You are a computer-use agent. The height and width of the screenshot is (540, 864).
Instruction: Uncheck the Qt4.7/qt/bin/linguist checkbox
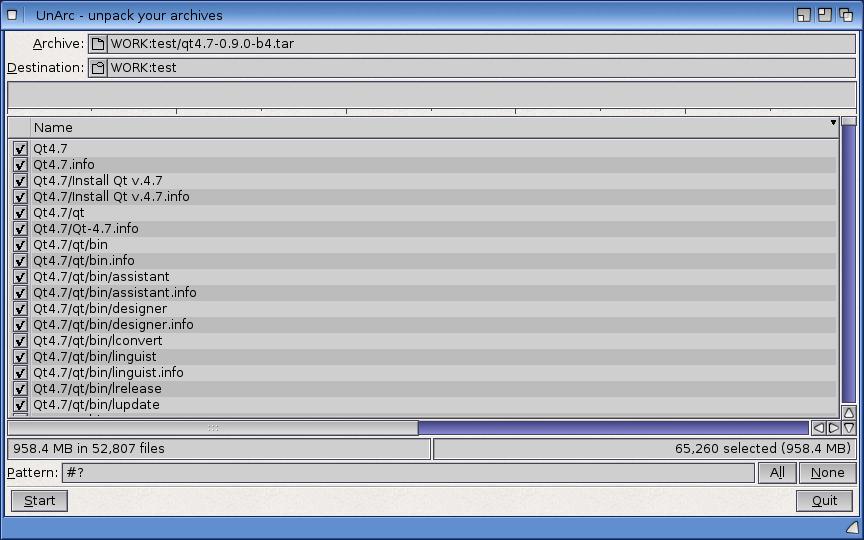click(x=20, y=357)
